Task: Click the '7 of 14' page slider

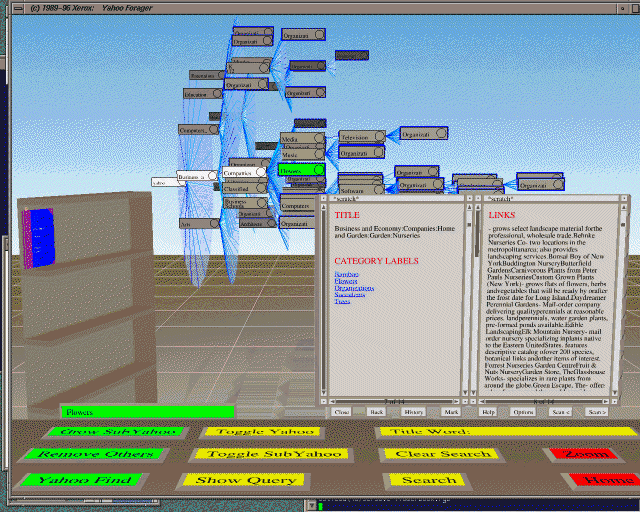Action: tap(394, 402)
